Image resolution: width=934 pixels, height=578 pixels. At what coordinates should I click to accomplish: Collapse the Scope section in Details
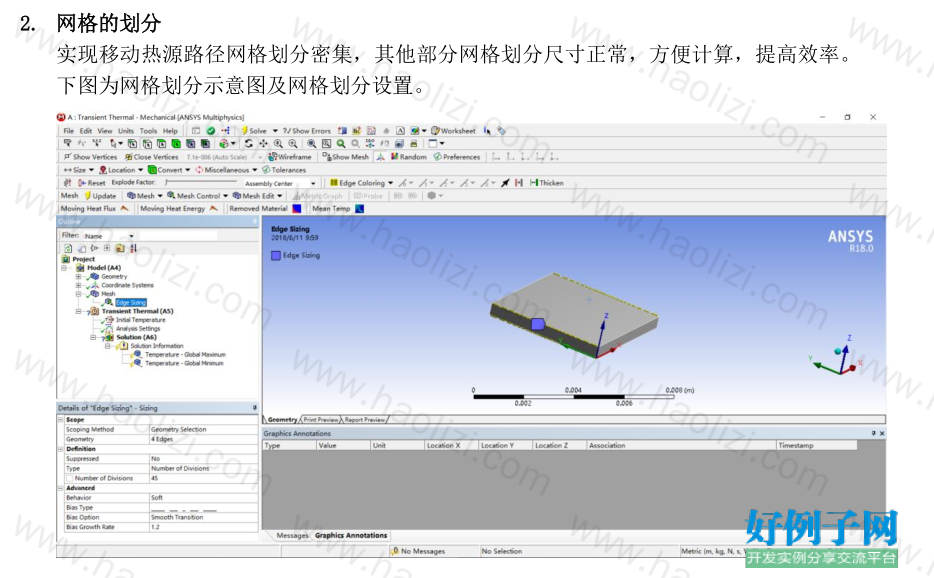point(61,419)
